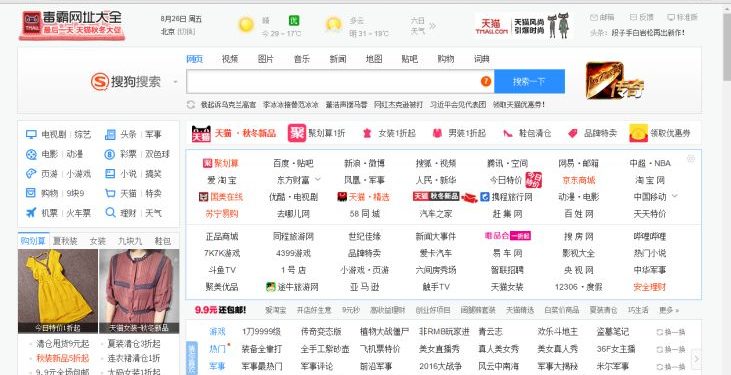The image size is (731, 375).
Task: Click the pink 聚 Juhuasuan icon
Action: [297, 133]
